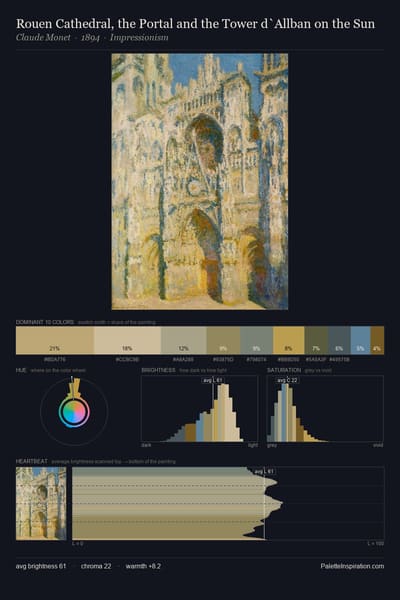Open the small painting thumbnail beside Heartbeat
The height and width of the screenshot is (600, 400).
(x=41, y=504)
